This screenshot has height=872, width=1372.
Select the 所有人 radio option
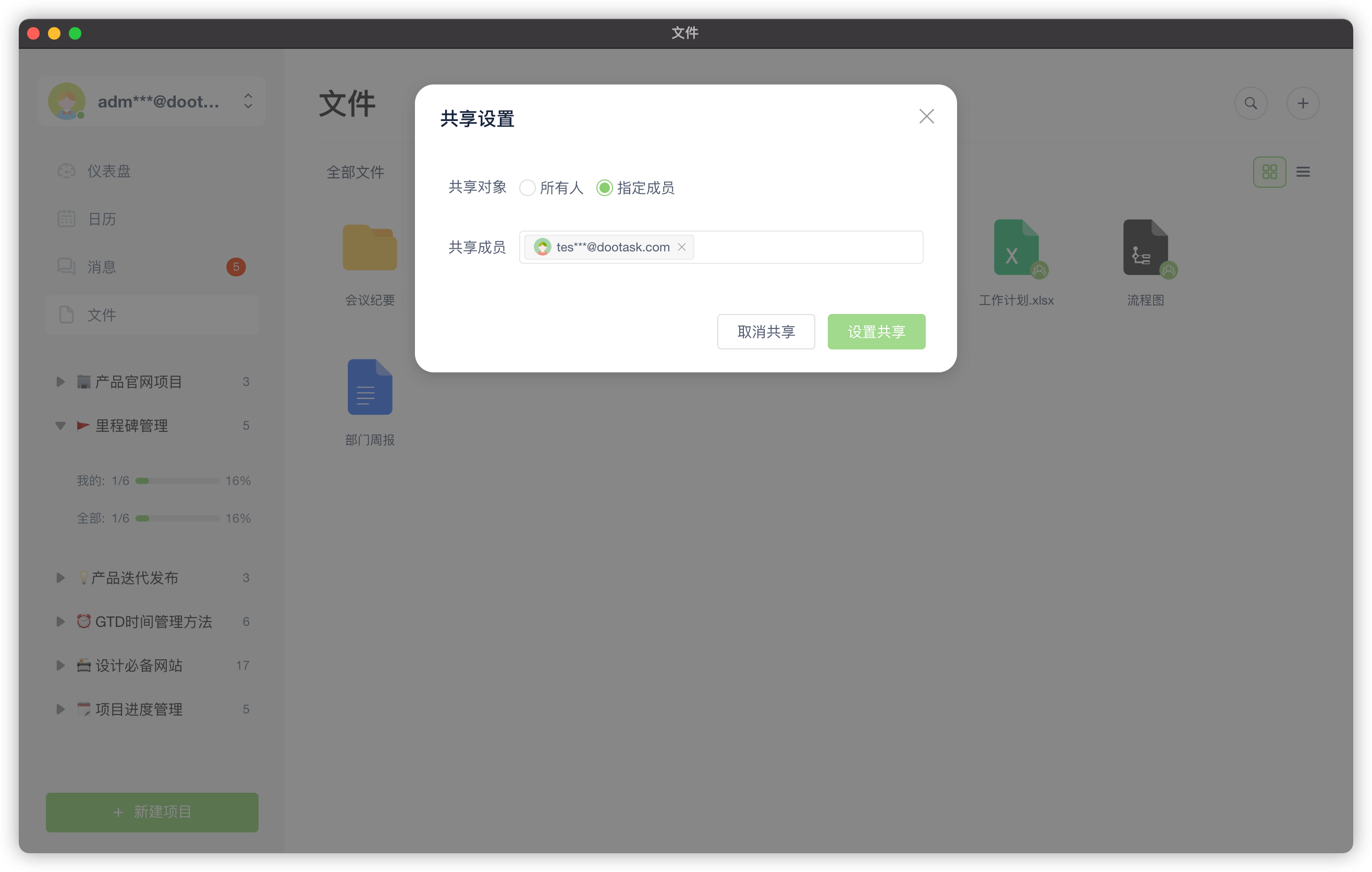click(x=528, y=188)
